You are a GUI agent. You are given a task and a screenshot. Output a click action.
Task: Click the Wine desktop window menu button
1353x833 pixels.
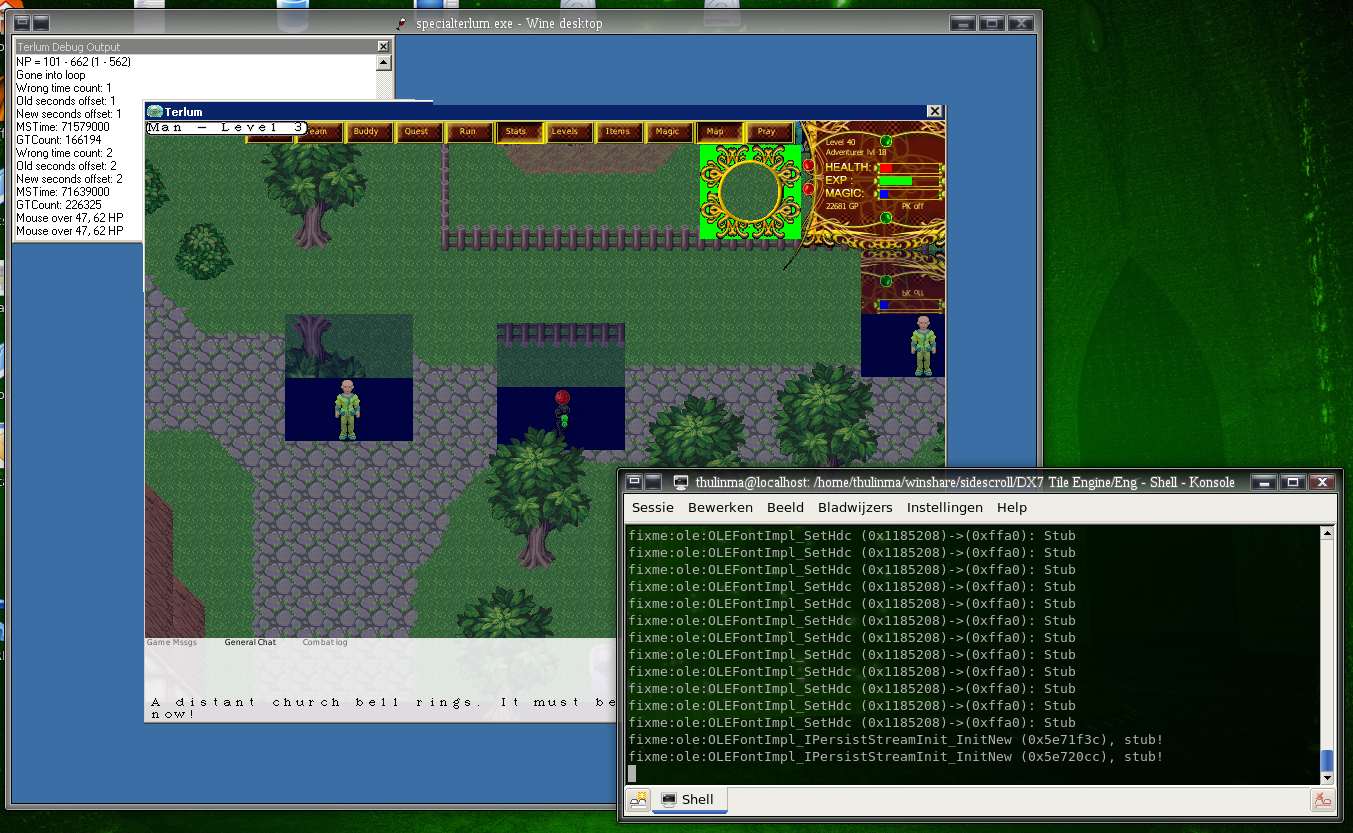[x=21, y=23]
